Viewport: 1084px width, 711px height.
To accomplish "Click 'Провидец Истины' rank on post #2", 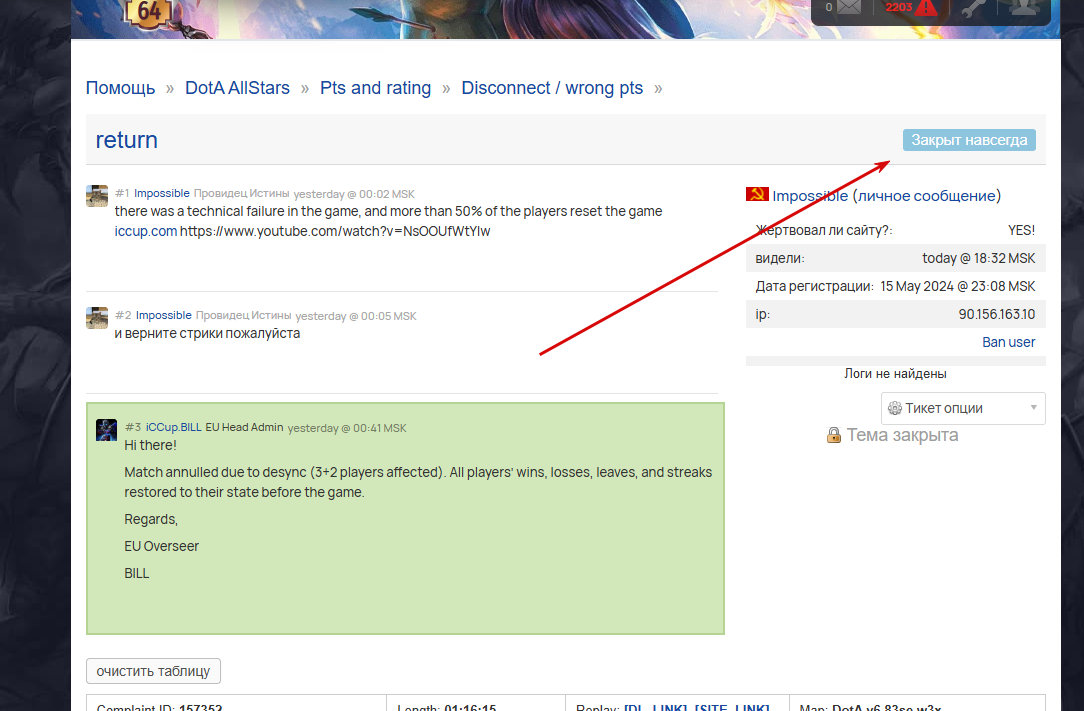I will [243, 315].
